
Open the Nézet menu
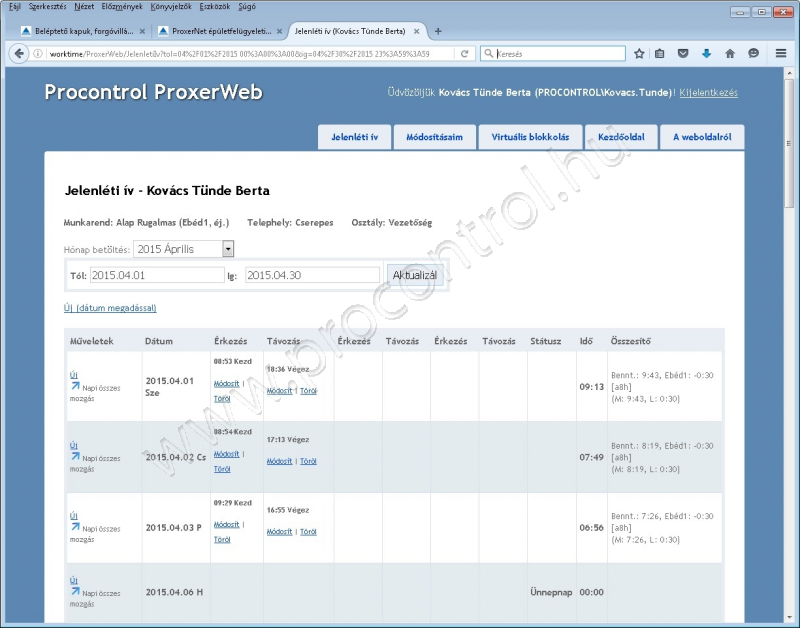point(84,7)
